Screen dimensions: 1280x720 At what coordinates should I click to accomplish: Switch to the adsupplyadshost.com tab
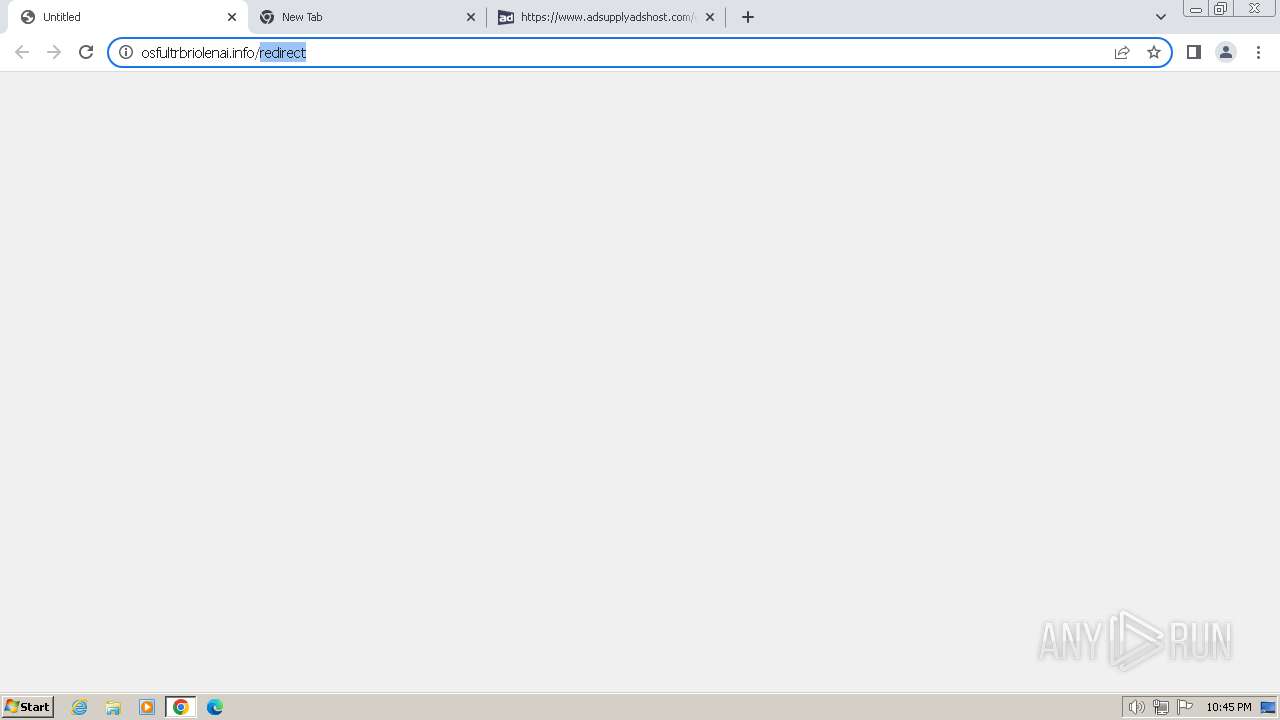[607, 17]
